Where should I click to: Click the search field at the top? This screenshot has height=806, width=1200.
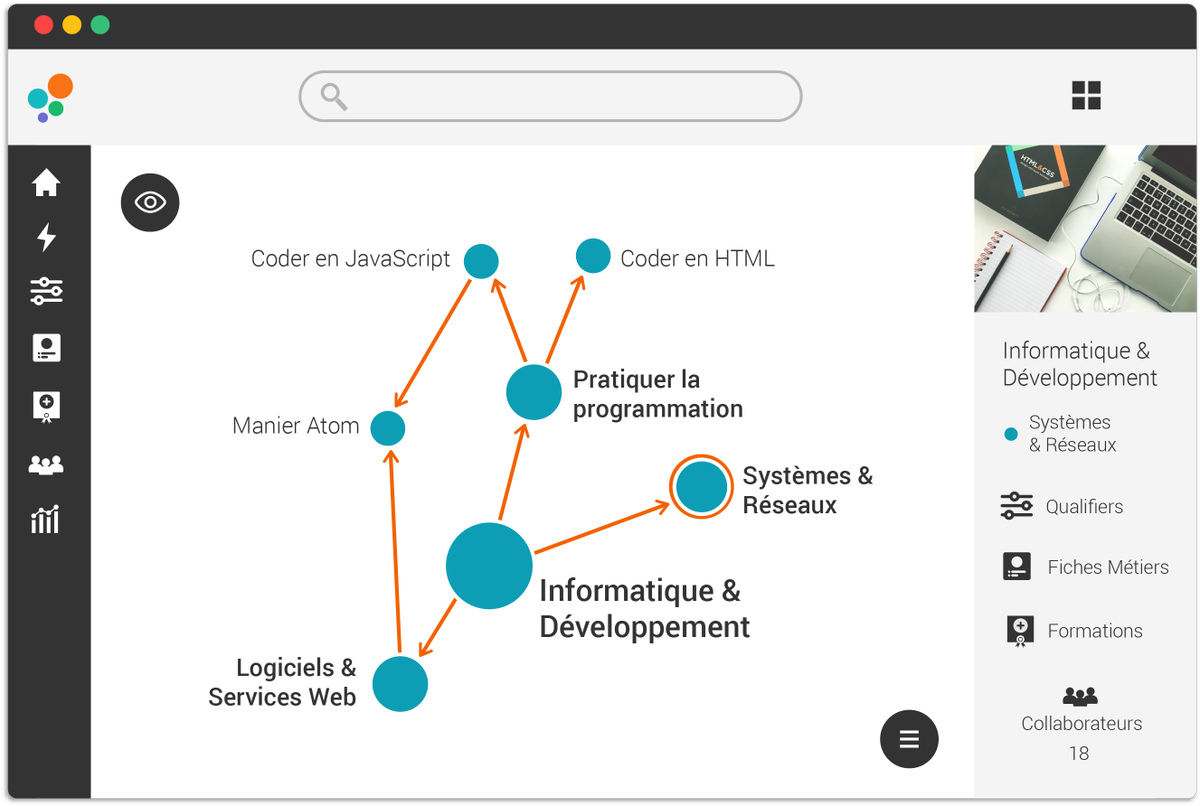coord(550,96)
